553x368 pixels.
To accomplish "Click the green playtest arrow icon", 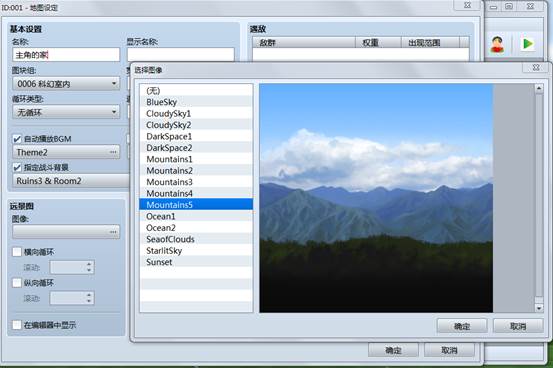I will [x=528, y=44].
